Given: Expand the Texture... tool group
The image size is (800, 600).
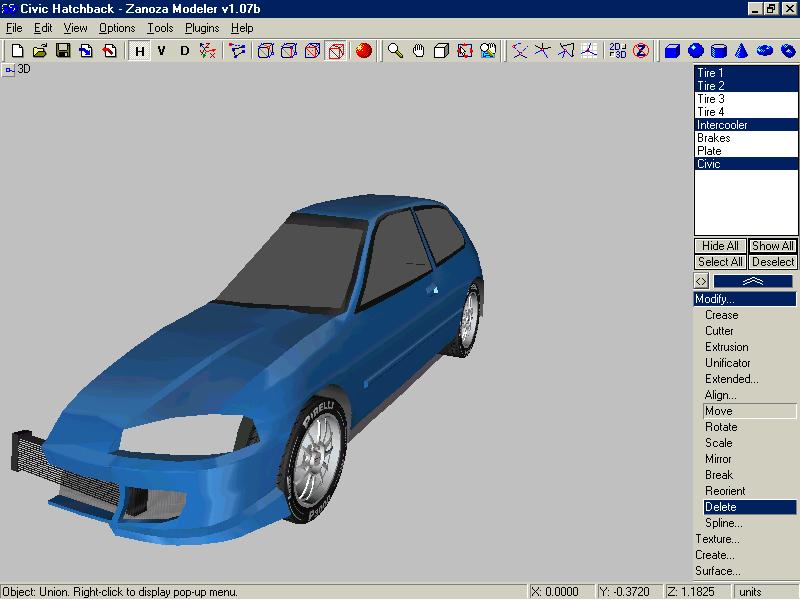Looking at the screenshot, I should pyautogui.click(x=717, y=539).
